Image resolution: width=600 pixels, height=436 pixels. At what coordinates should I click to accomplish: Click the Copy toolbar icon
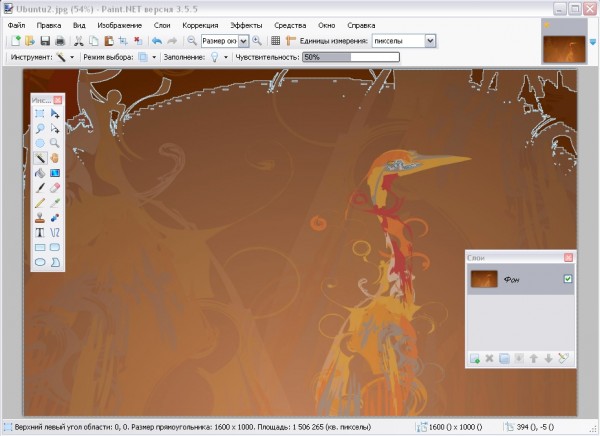pyautogui.click(x=94, y=41)
